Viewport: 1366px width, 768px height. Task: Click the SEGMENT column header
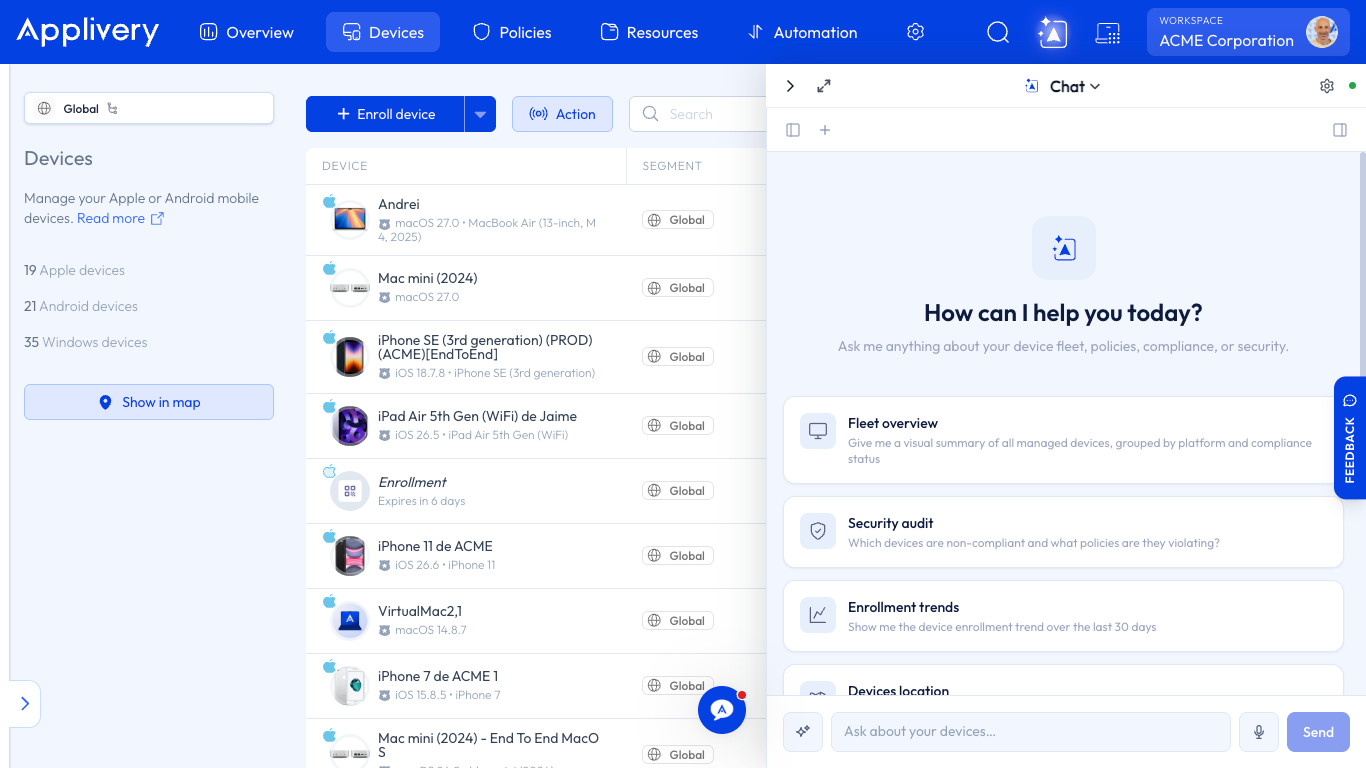672,166
